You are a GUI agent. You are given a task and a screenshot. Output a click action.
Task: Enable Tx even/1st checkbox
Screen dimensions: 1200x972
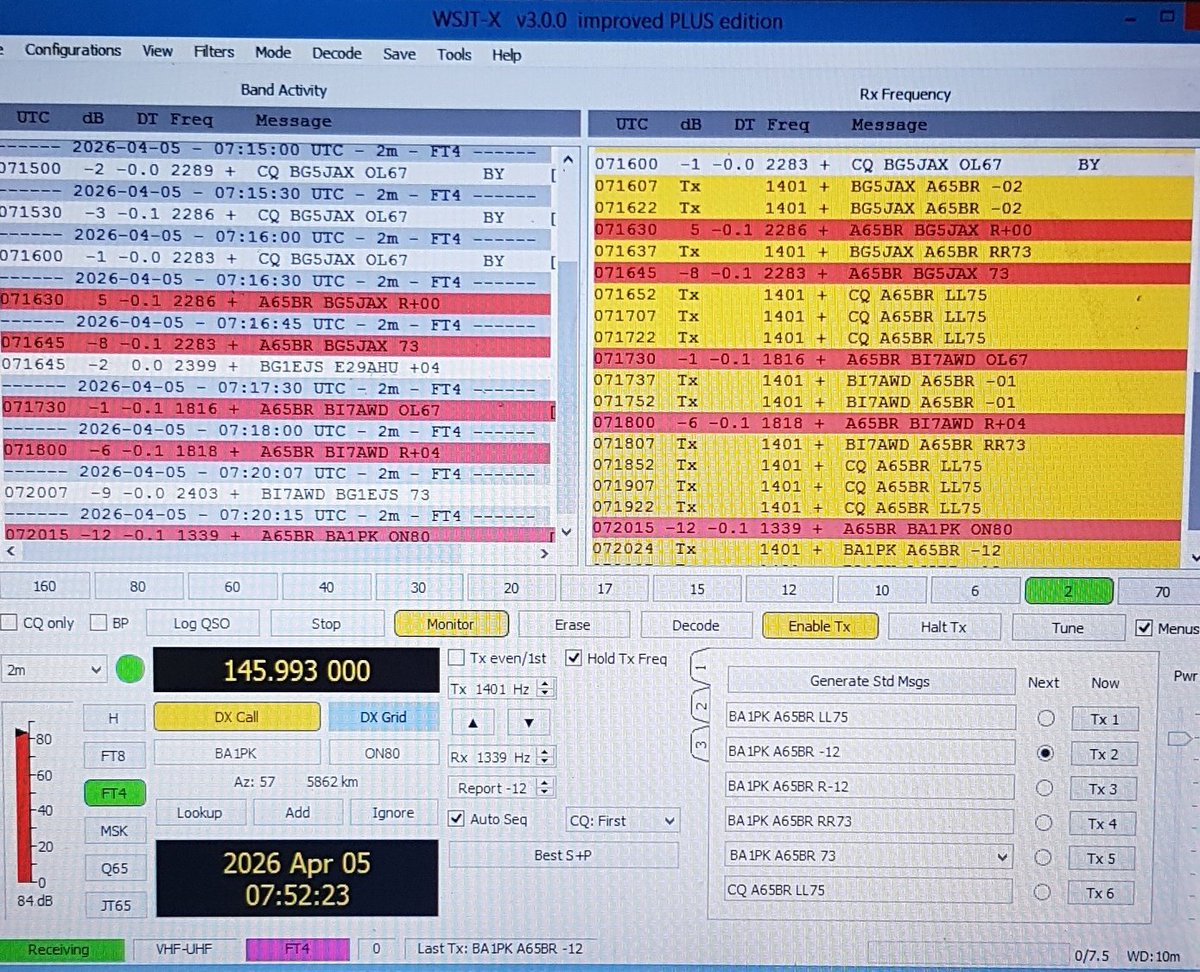click(456, 658)
